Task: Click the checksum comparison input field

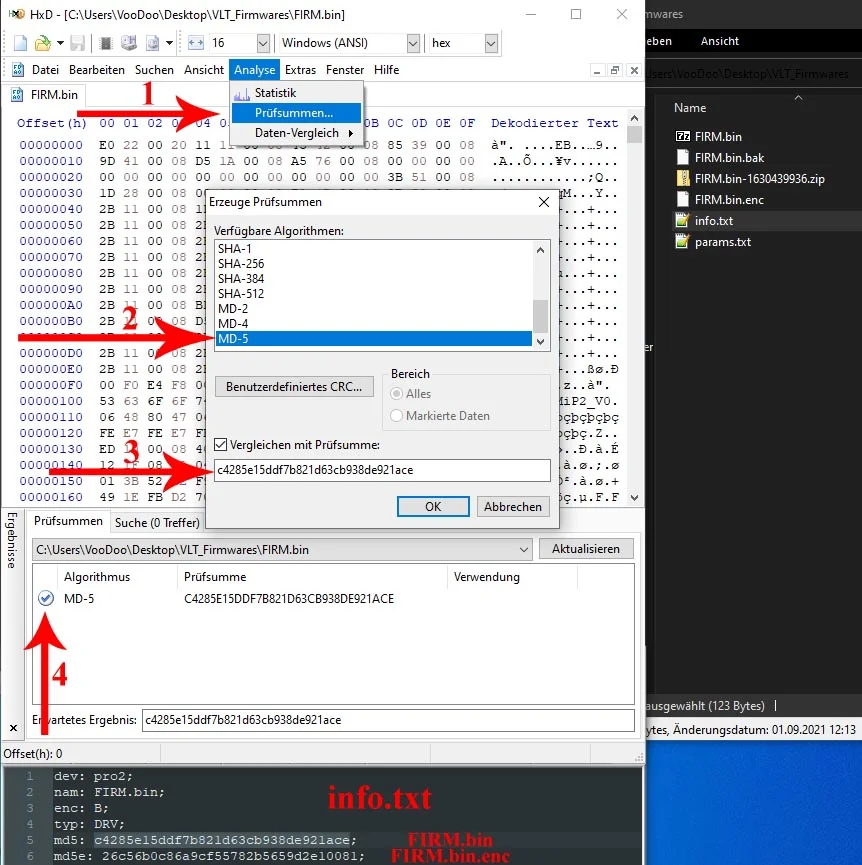Action: click(382, 470)
